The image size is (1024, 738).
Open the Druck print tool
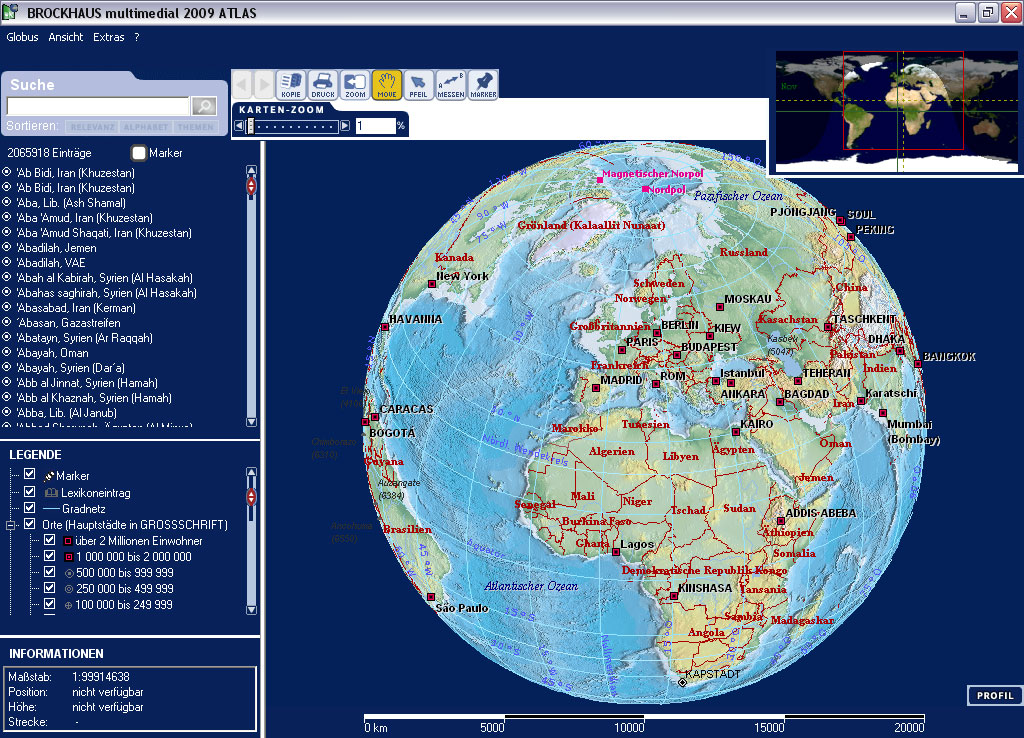click(323, 85)
